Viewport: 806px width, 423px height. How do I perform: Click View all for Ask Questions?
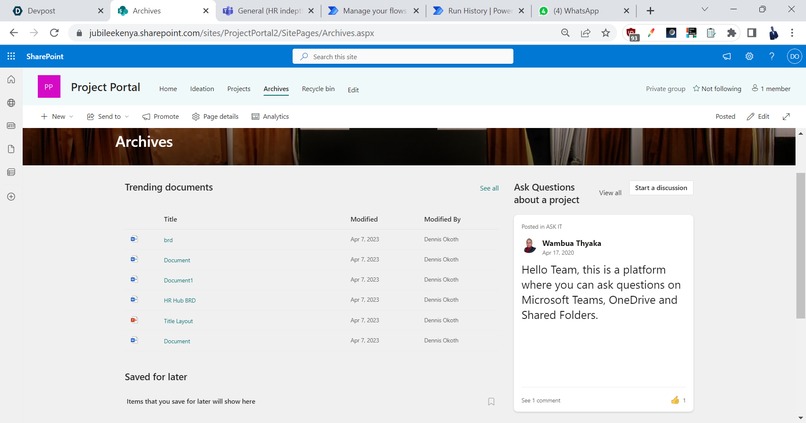point(610,193)
